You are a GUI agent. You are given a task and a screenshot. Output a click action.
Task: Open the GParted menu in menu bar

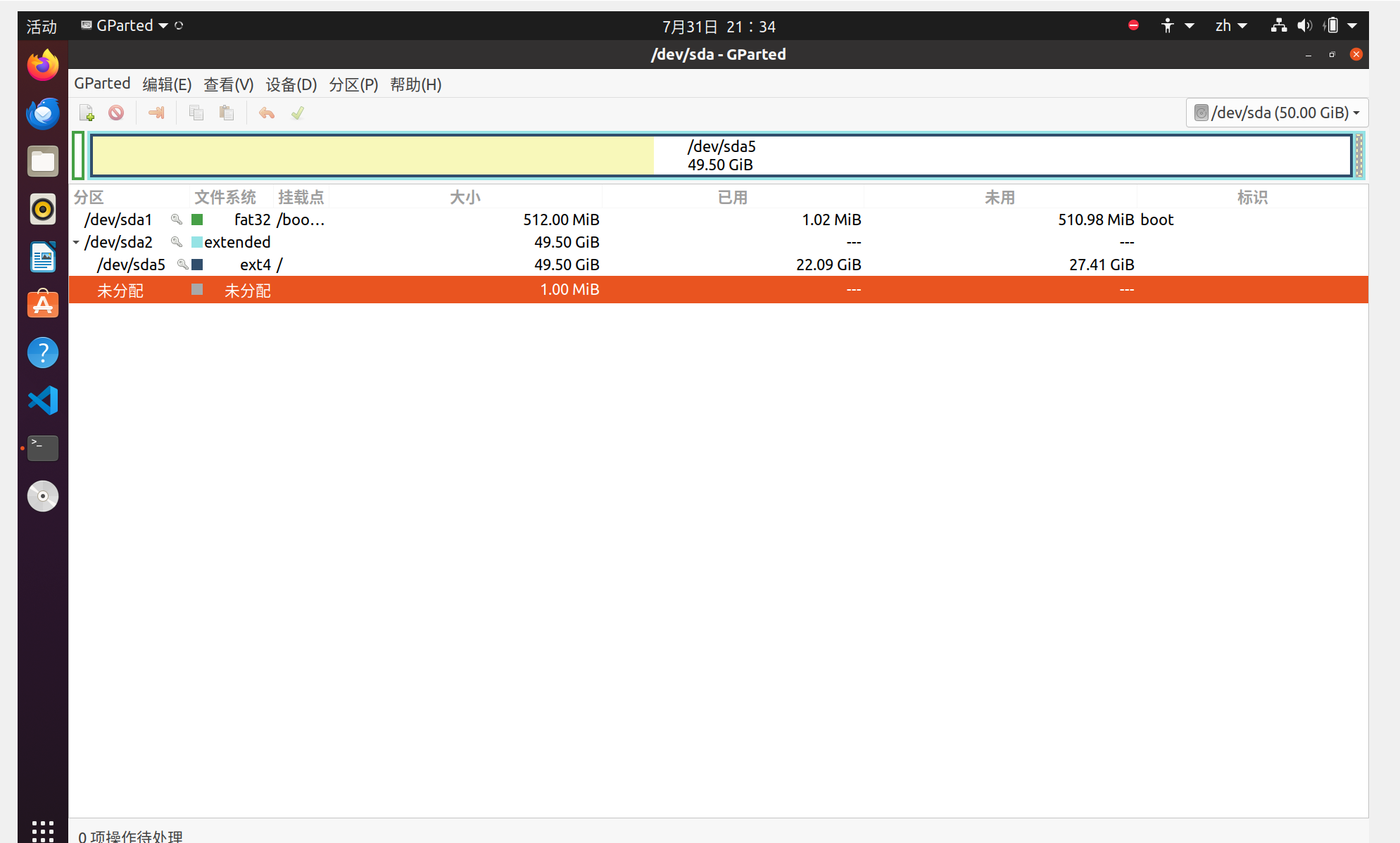102,84
